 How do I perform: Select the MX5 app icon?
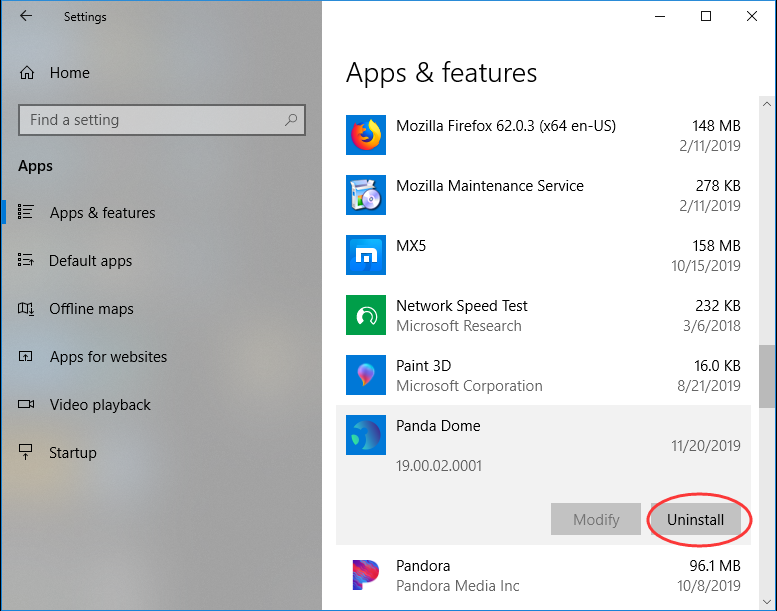pos(366,255)
